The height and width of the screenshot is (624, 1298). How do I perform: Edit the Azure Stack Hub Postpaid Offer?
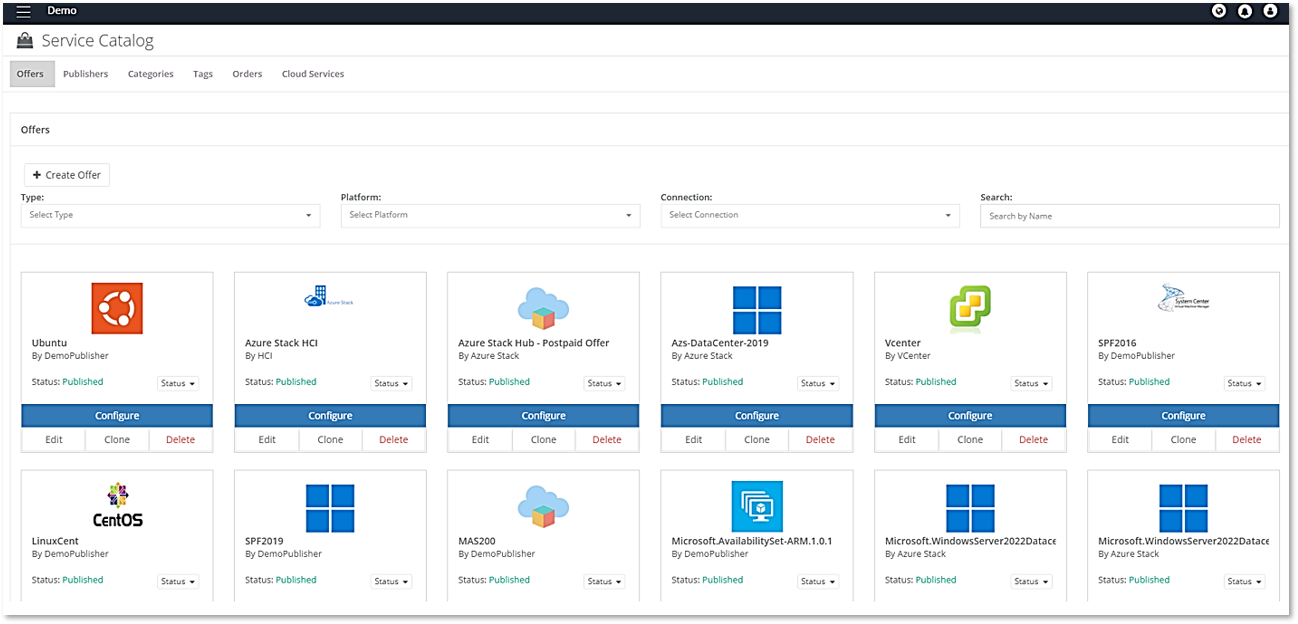click(480, 440)
